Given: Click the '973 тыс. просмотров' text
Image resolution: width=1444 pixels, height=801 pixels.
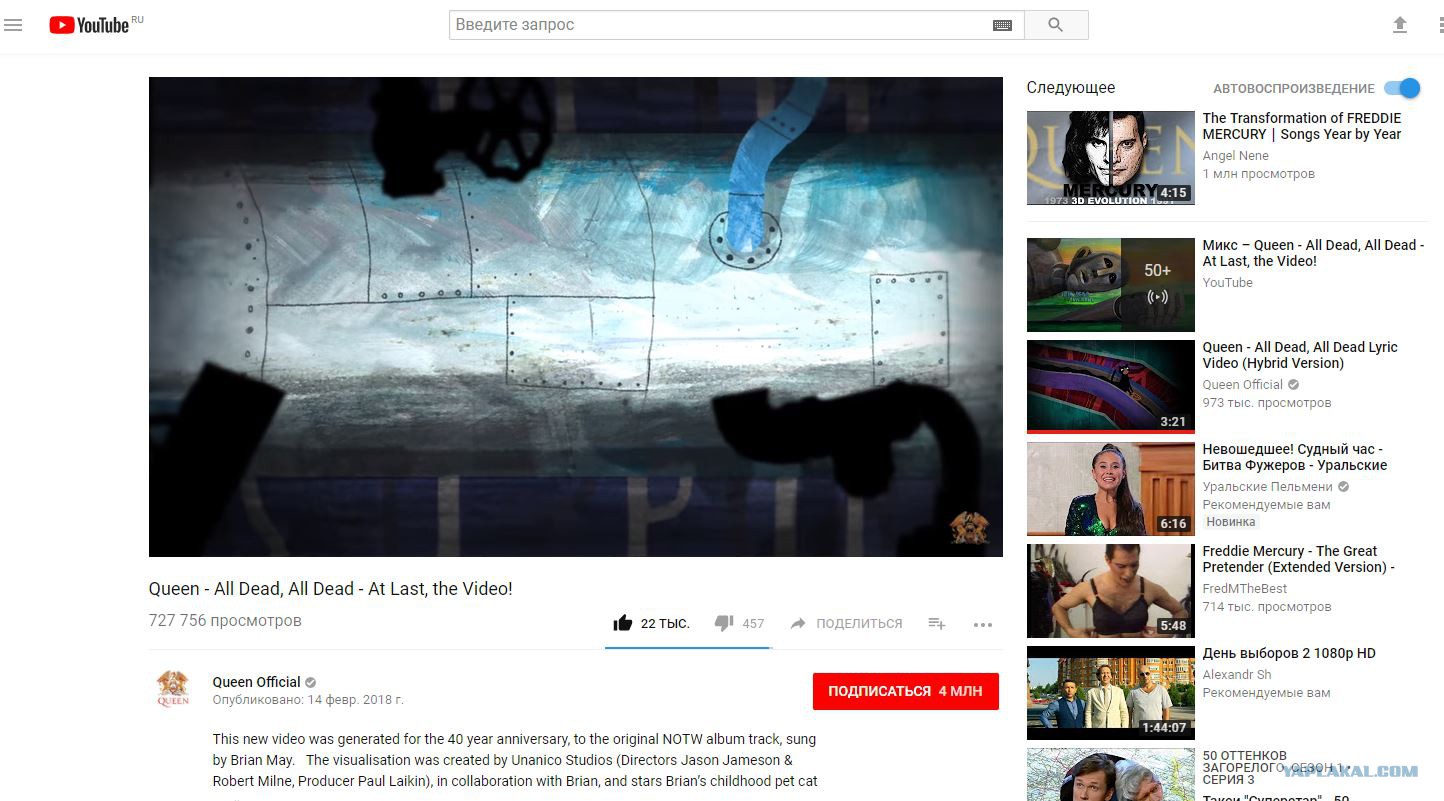Looking at the screenshot, I should coord(1267,403).
